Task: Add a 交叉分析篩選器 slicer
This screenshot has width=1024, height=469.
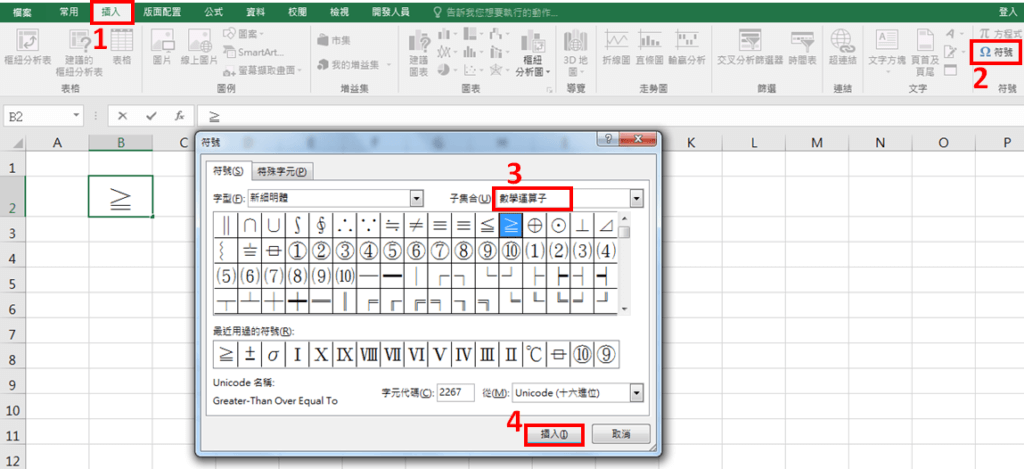Action: point(747,48)
